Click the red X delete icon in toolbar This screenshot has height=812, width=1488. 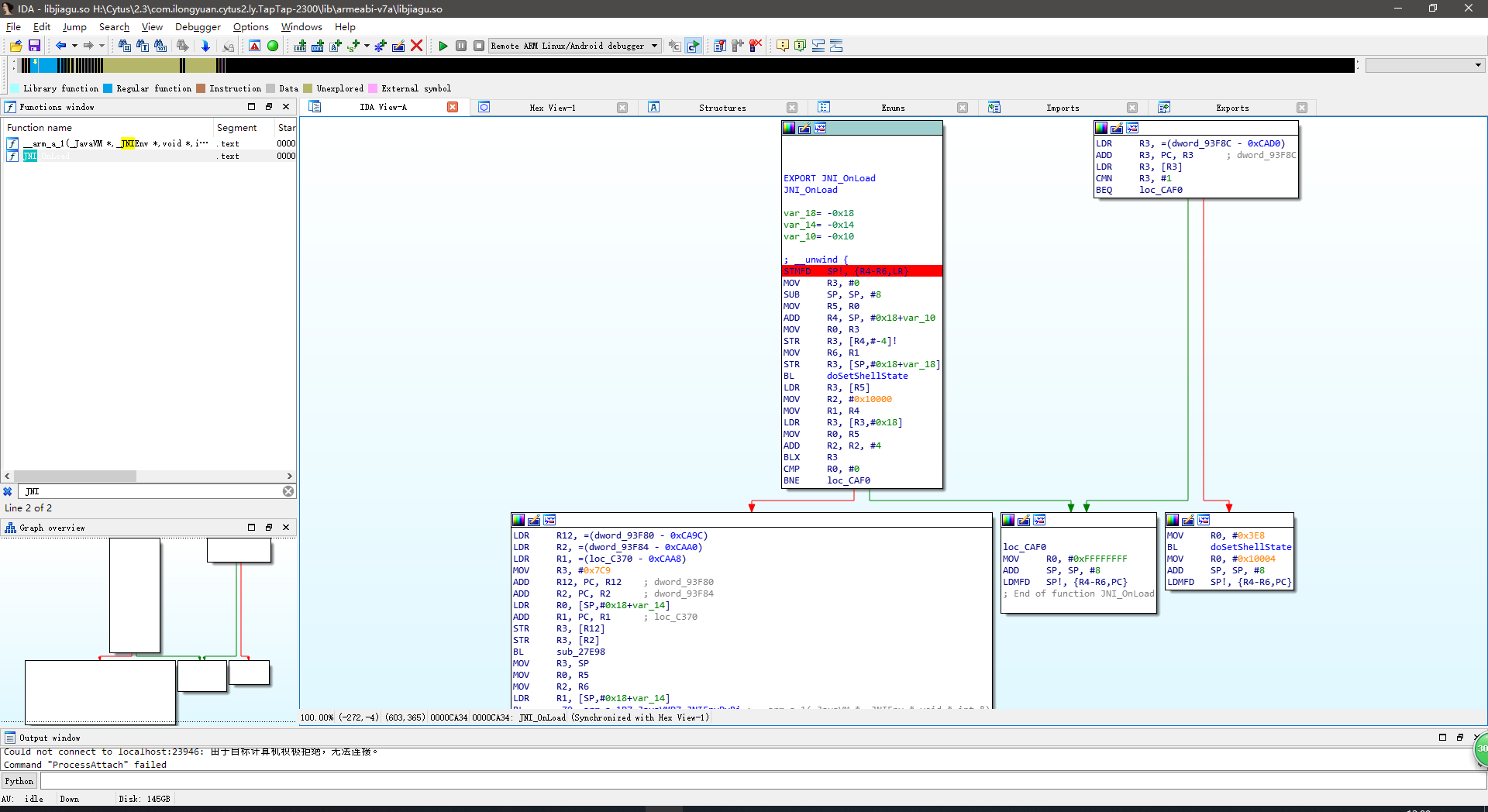[x=416, y=46]
